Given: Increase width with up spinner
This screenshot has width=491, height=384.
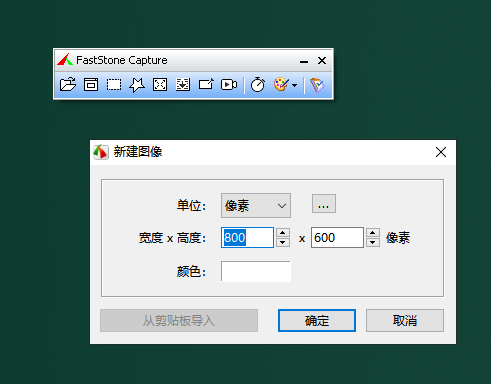Looking at the screenshot, I should pyautogui.click(x=283, y=233).
